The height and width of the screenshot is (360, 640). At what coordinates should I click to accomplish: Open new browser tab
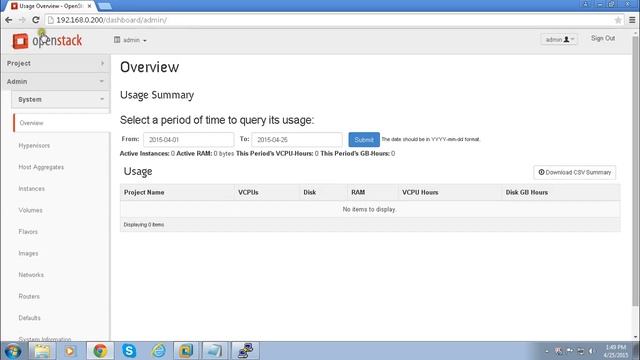tap(105, 6)
